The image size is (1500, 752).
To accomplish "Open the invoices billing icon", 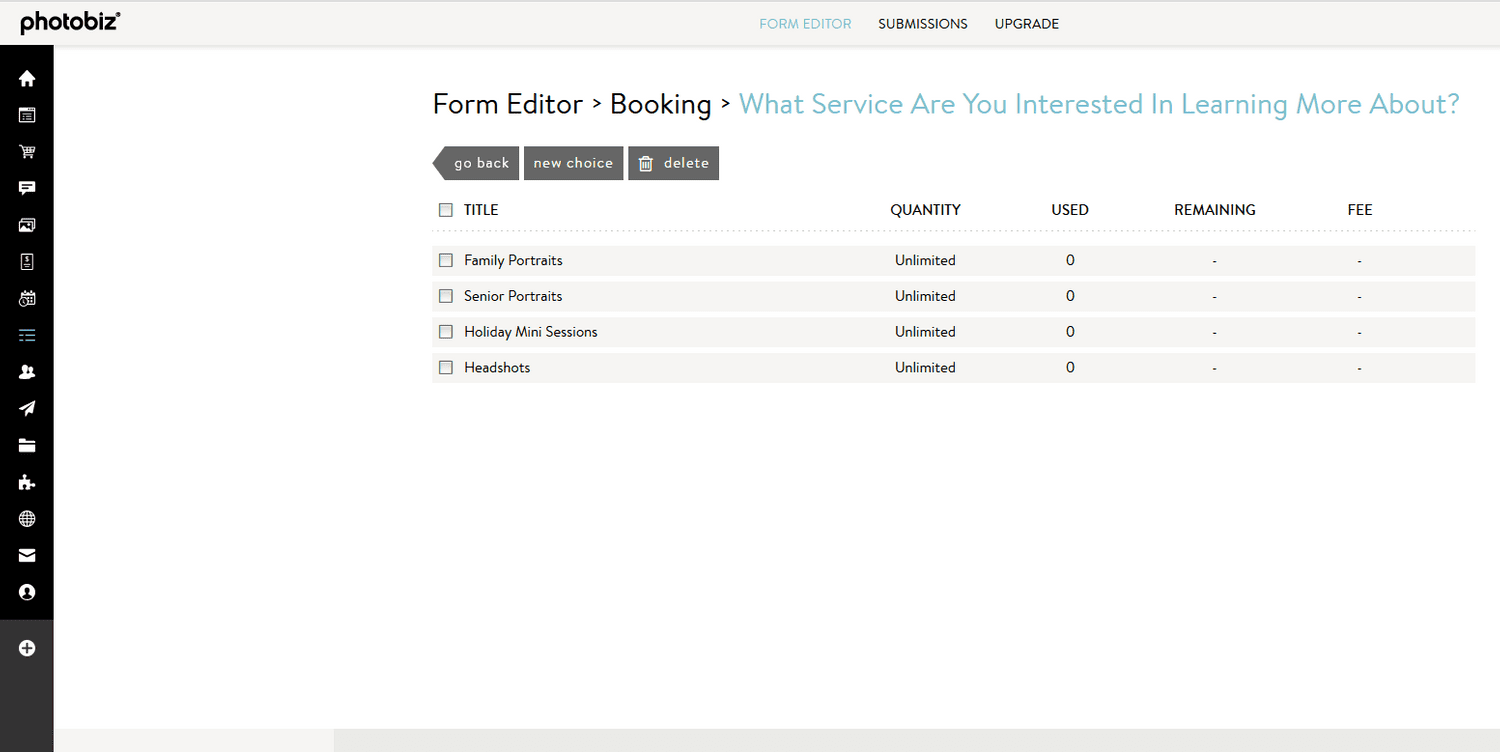I will tap(27, 261).
